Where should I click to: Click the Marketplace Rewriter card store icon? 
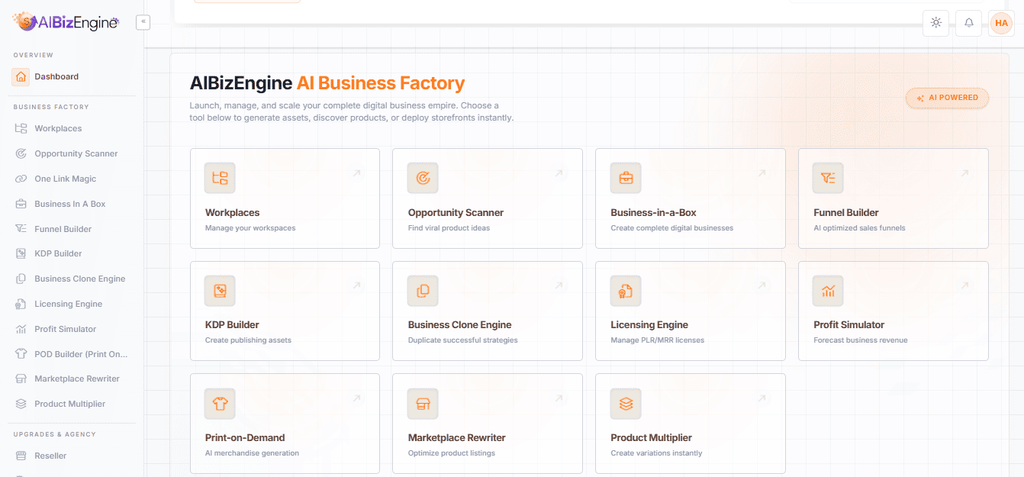click(x=423, y=404)
